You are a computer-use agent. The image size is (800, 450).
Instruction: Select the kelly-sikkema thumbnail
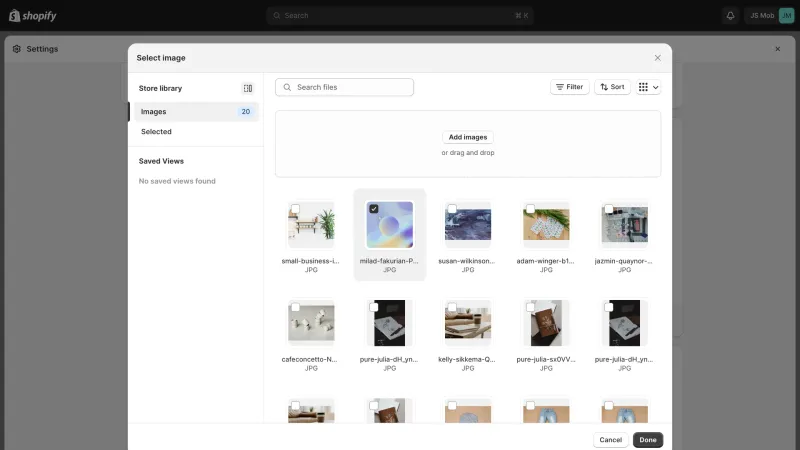tap(468, 323)
